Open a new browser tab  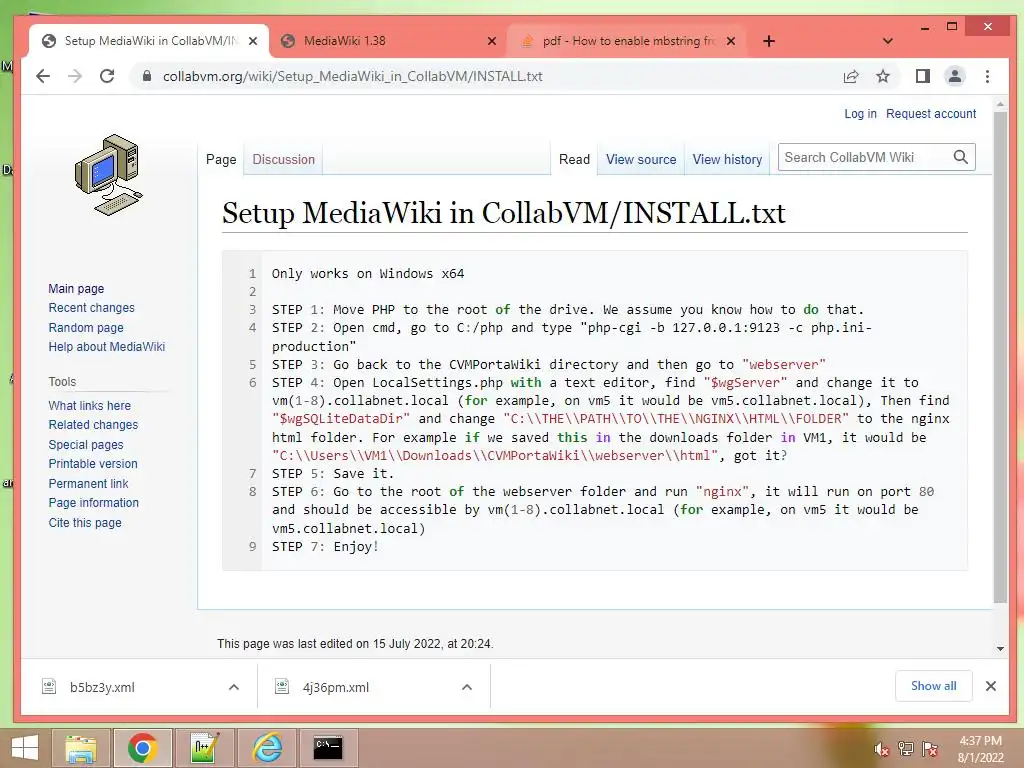pyautogui.click(x=769, y=41)
